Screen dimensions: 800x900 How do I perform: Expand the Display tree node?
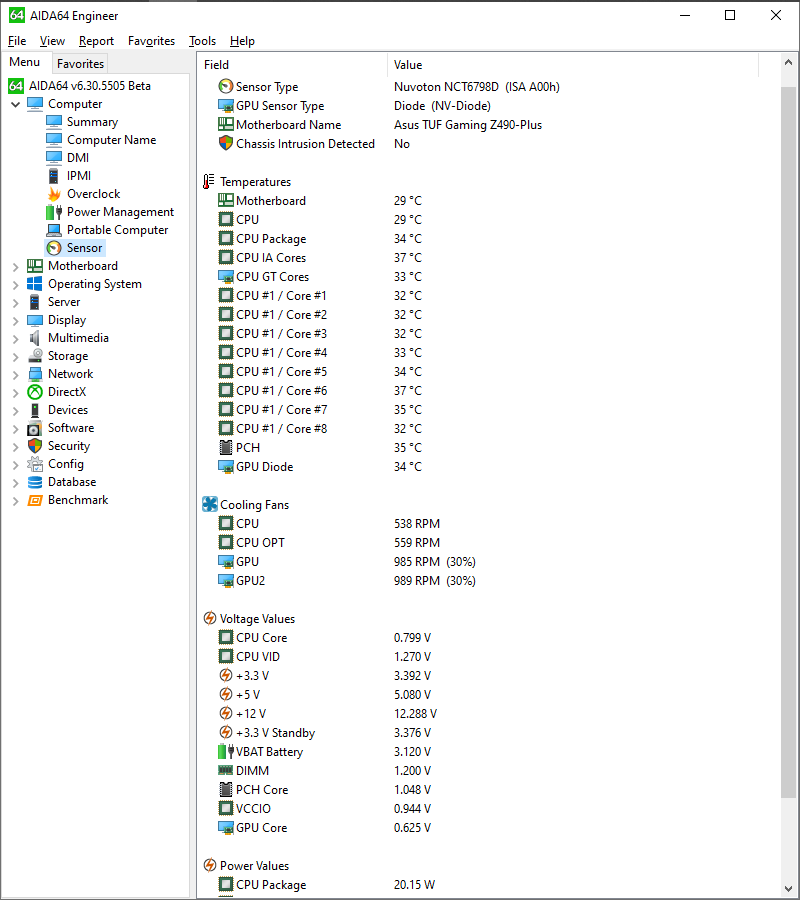point(15,320)
